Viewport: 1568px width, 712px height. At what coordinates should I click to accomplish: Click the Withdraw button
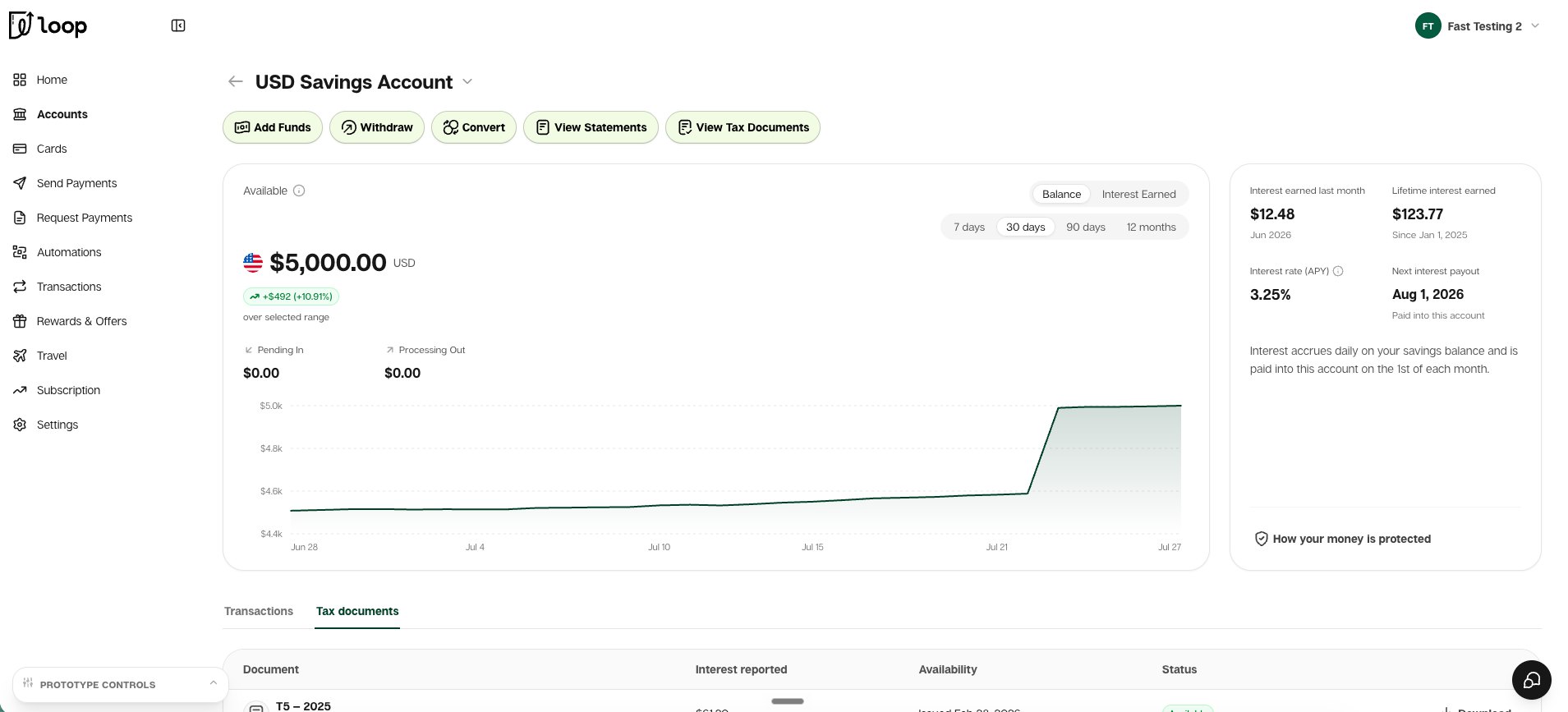377,127
